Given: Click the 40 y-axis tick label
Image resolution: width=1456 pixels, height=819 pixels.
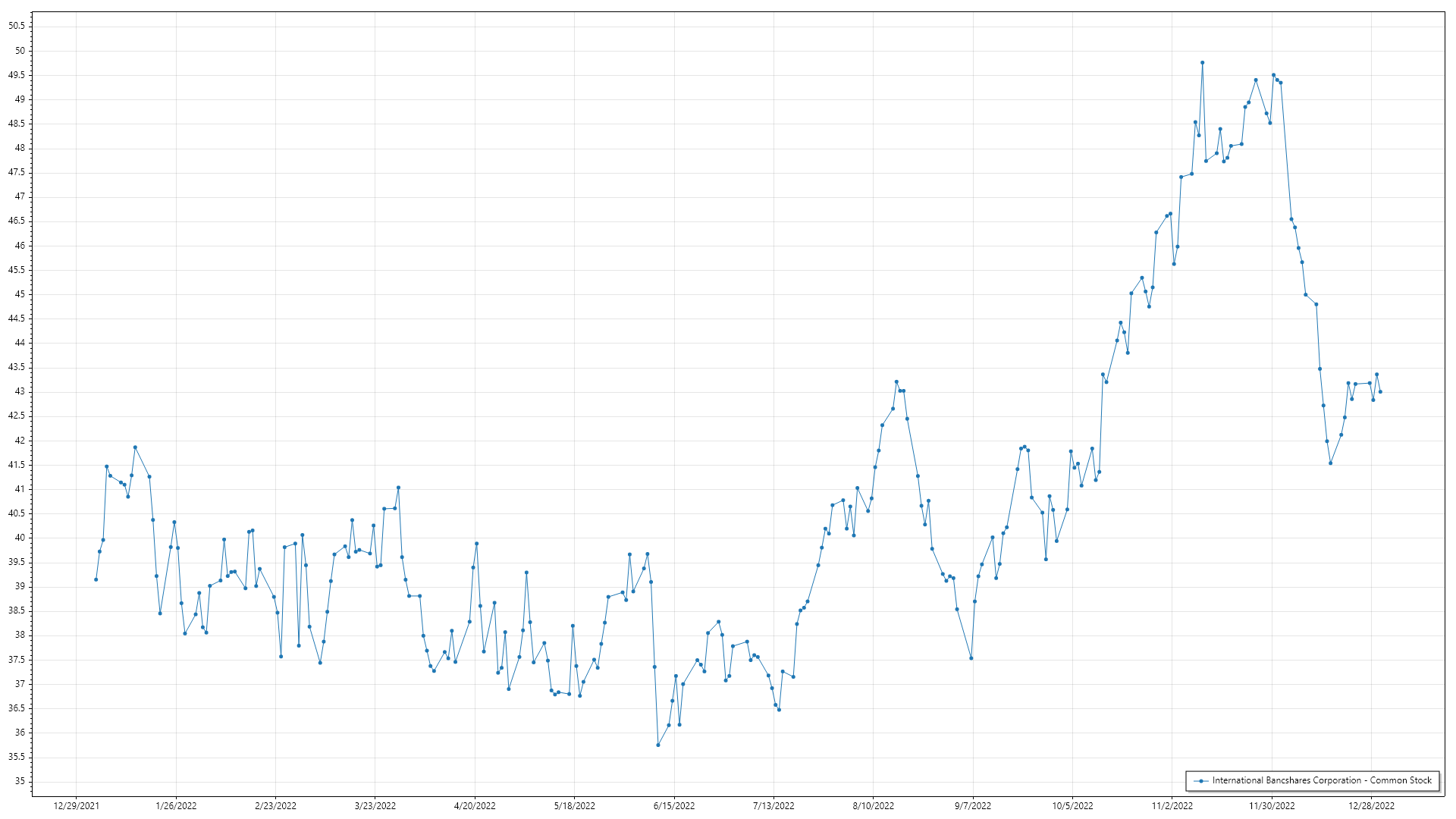Looking at the screenshot, I should tap(20, 538).
